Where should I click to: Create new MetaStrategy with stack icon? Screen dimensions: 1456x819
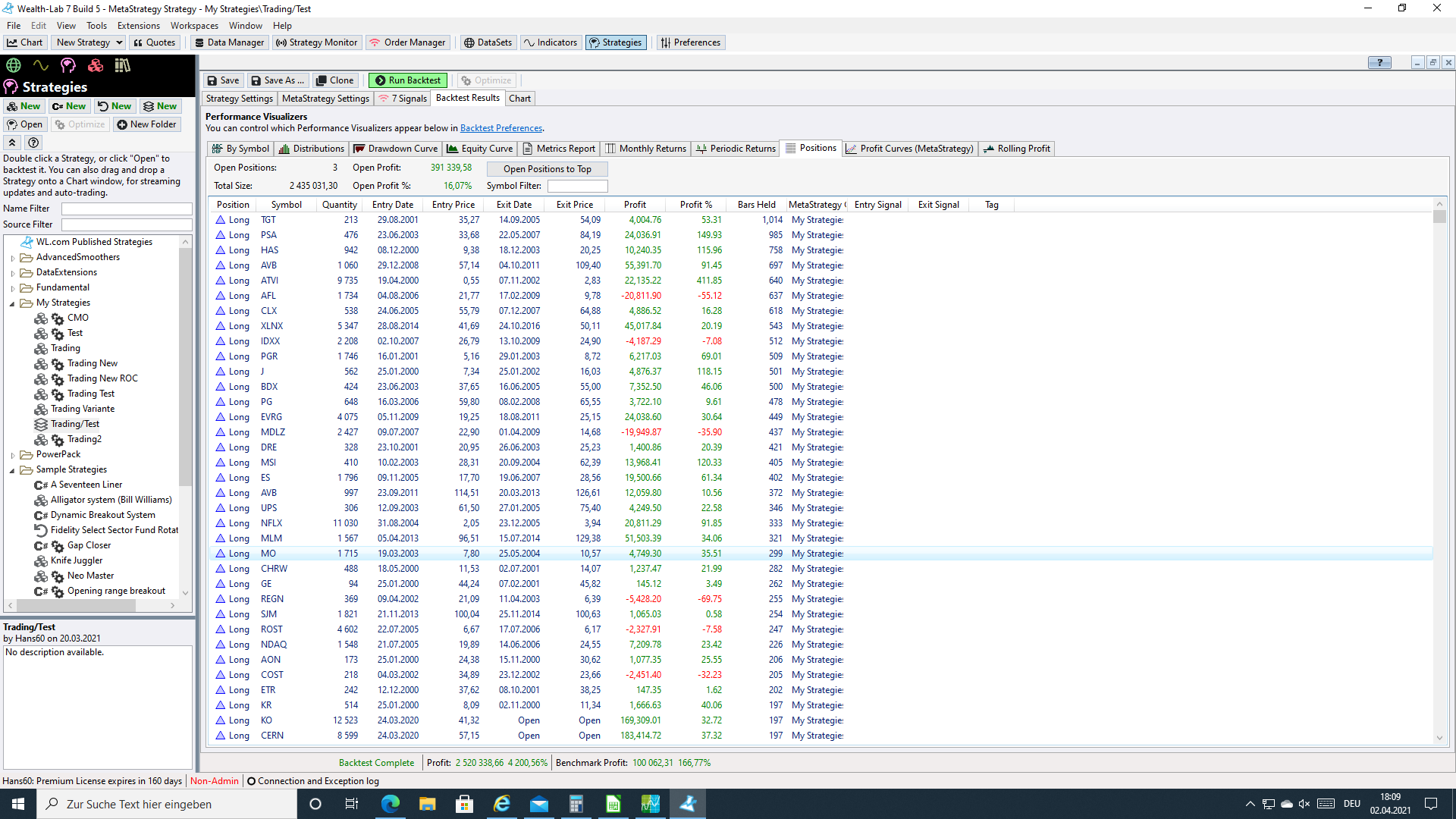pyautogui.click(x=160, y=106)
